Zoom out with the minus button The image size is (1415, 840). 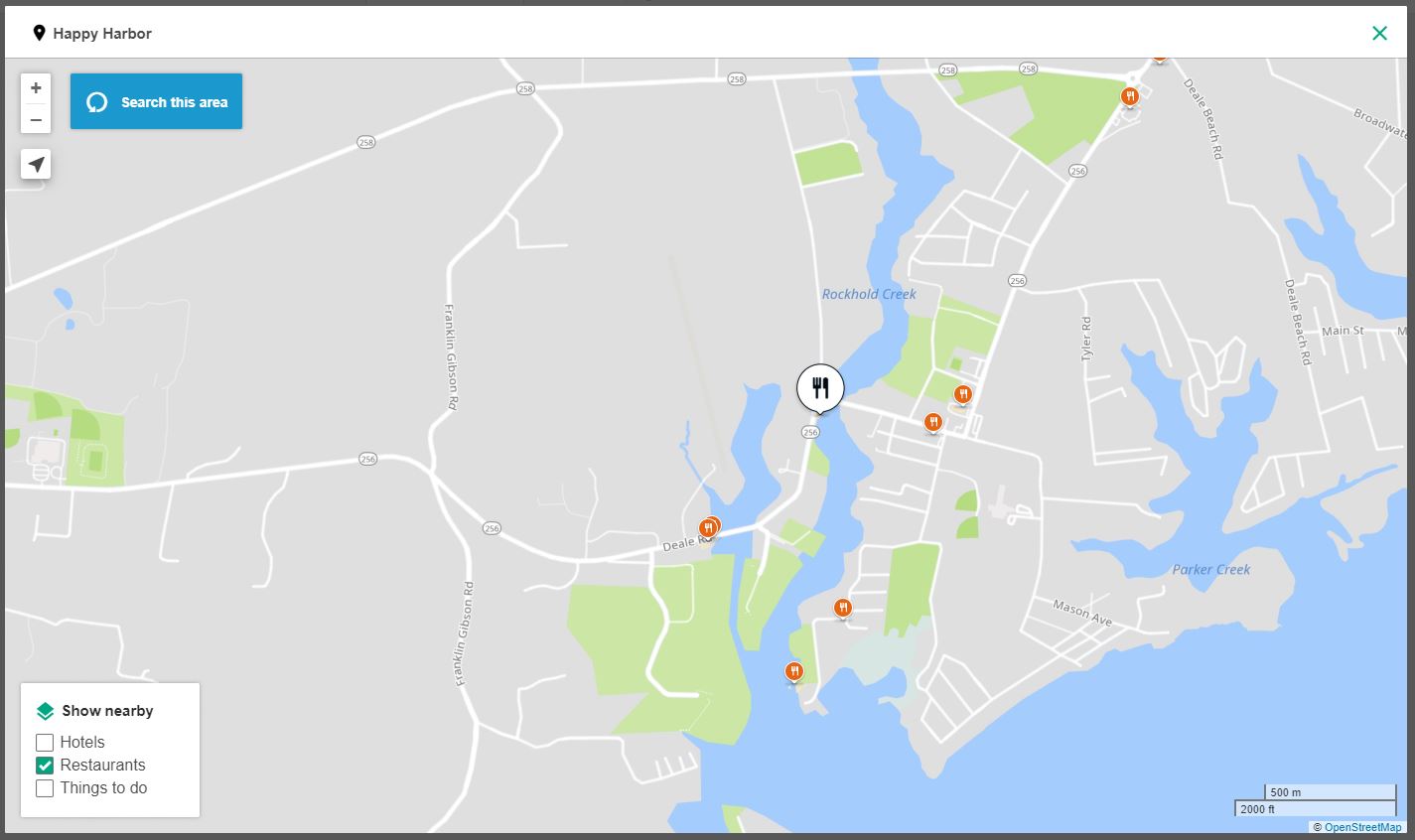tap(36, 120)
